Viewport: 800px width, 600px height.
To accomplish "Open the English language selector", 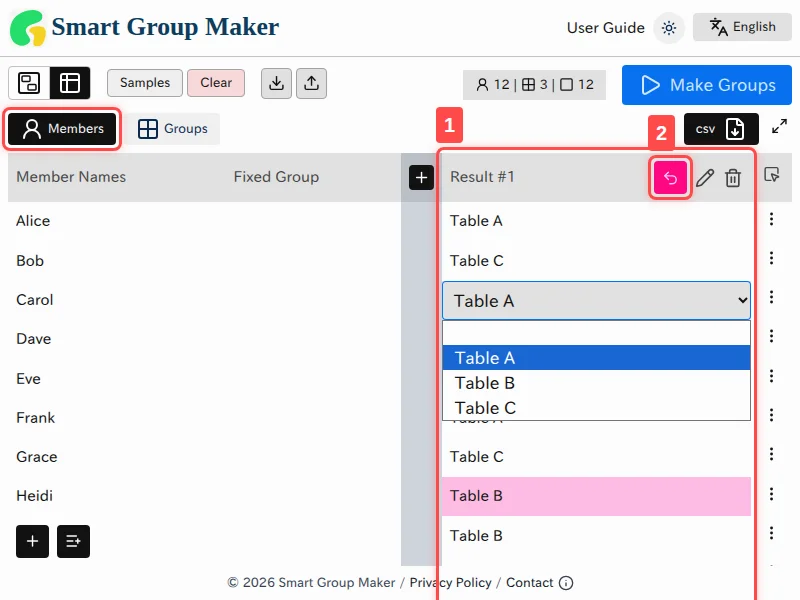I will pyautogui.click(x=742, y=27).
